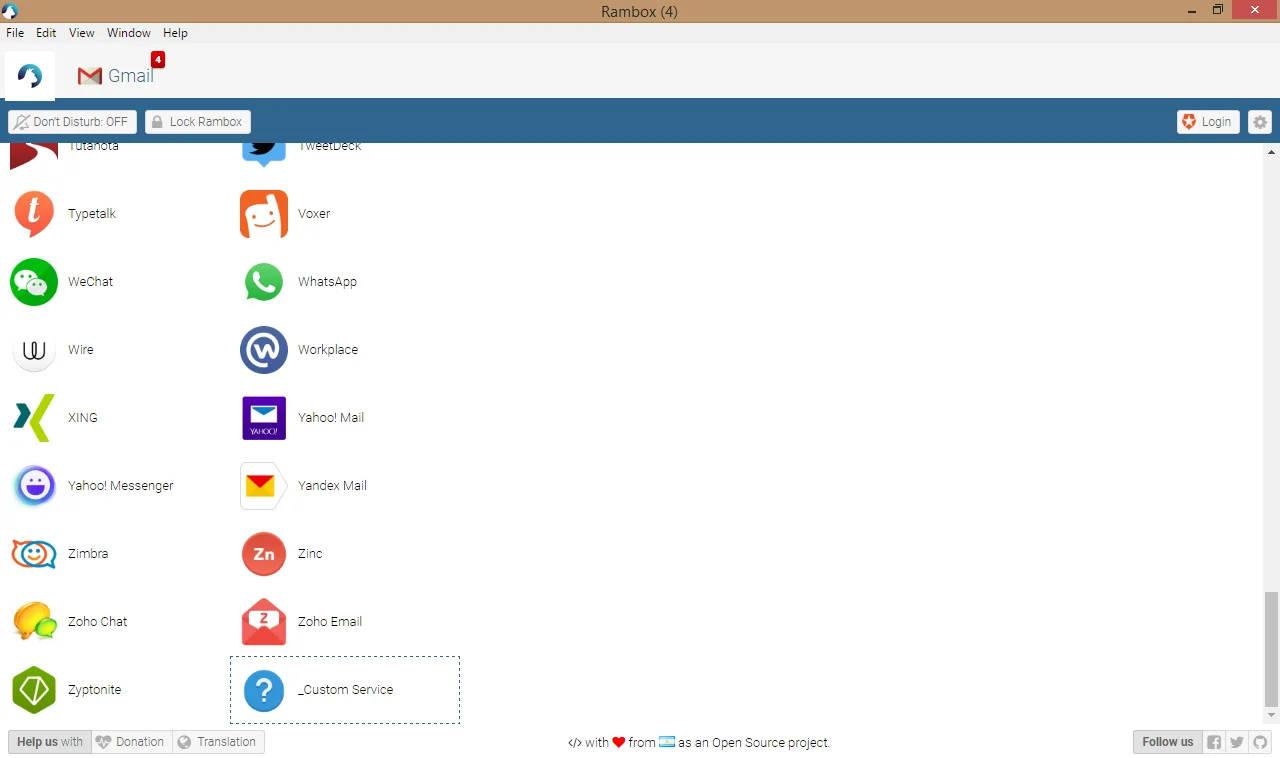Click the _Custom Service label

[x=346, y=690]
